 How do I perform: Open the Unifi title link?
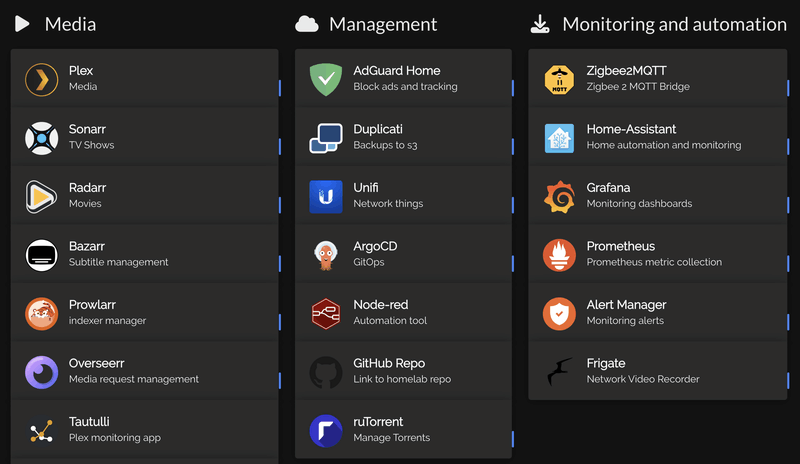(x=366, y=188)
